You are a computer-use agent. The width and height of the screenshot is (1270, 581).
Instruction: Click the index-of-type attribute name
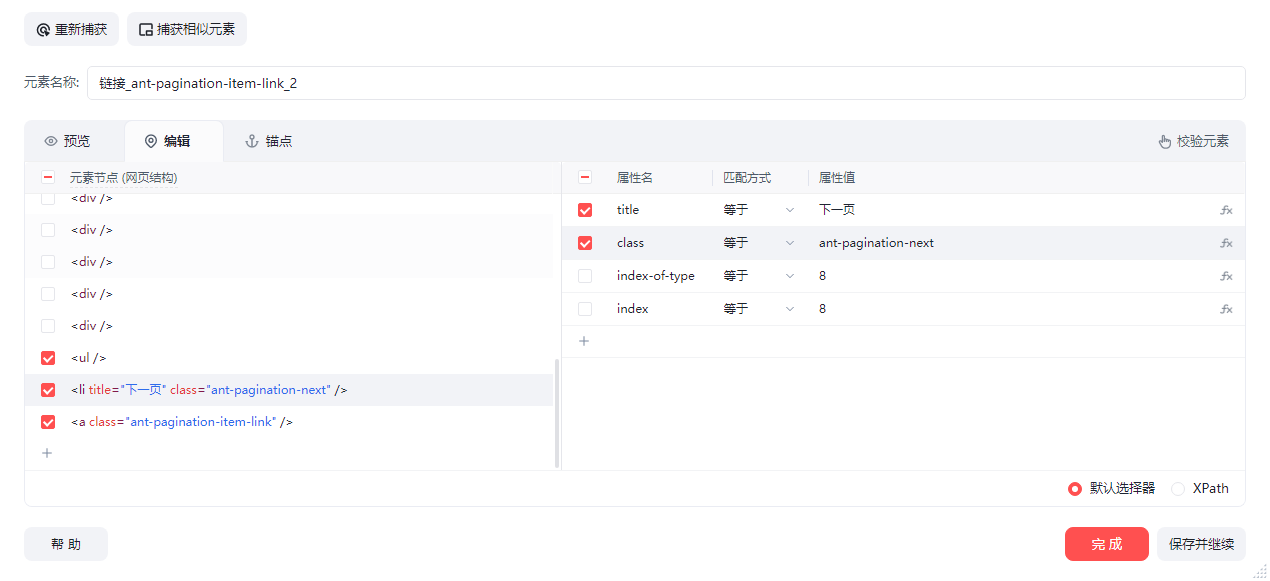pyautogui.click(x=656, y=276)
